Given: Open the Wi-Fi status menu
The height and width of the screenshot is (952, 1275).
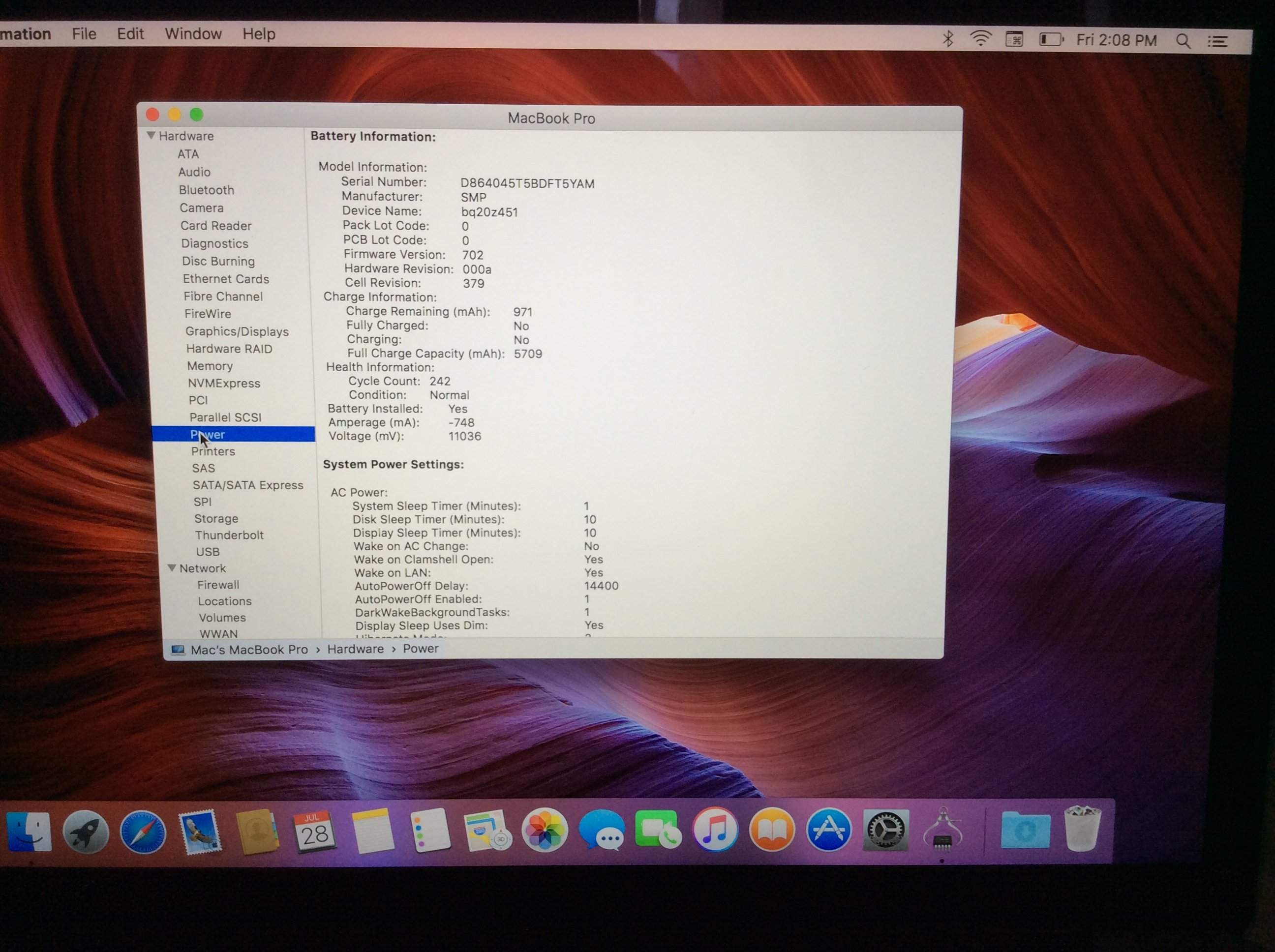Looking at the screenshot, I should (980, 39).
